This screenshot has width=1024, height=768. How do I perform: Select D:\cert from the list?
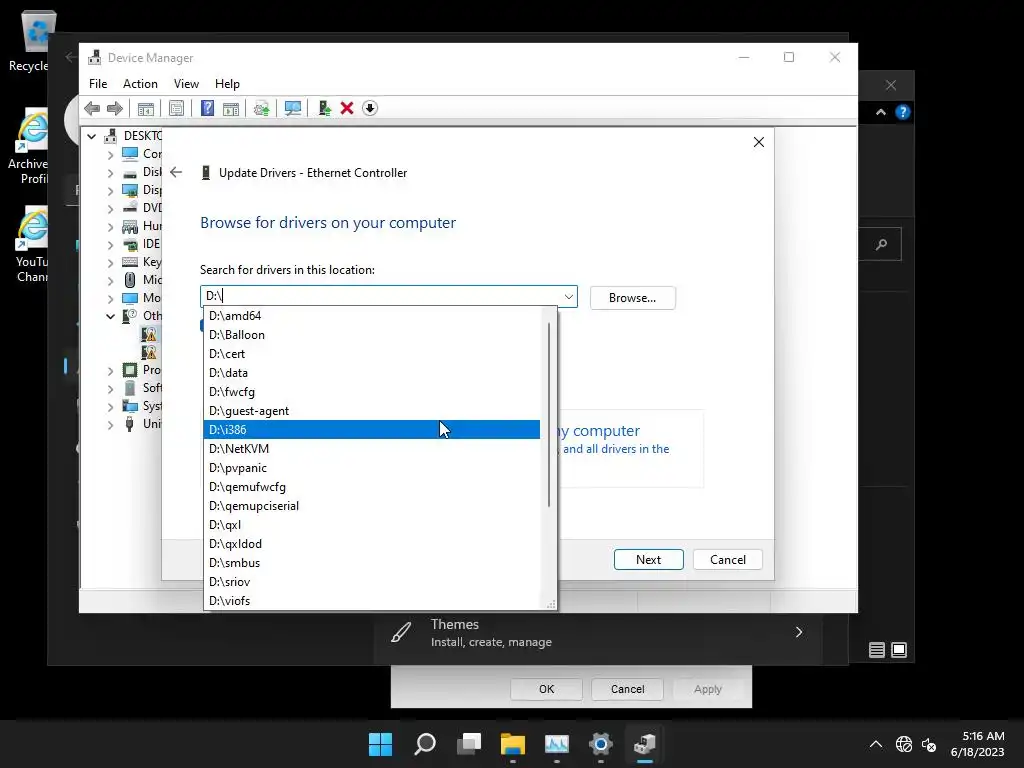[372, 353]
